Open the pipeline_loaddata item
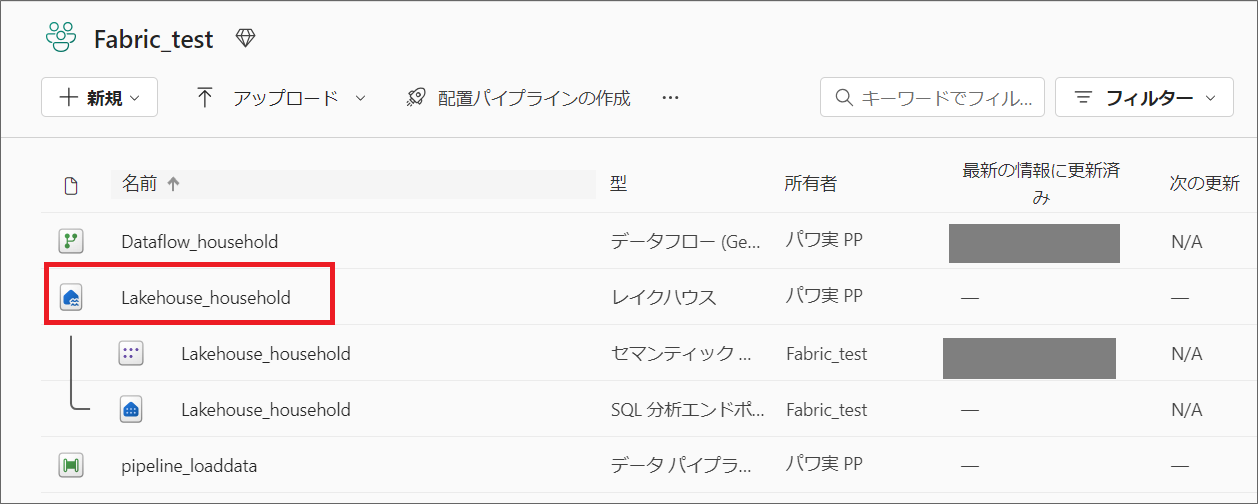 point(189,465)
